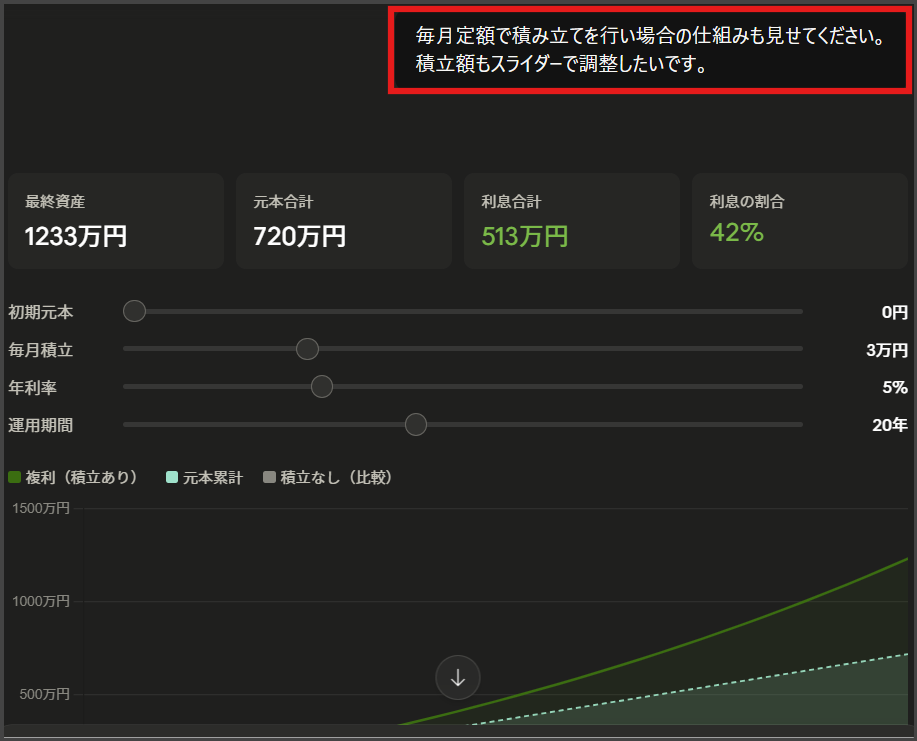Click the 年利率 slider thumb
Screen dimensions: 917x741
click(321, 386)
